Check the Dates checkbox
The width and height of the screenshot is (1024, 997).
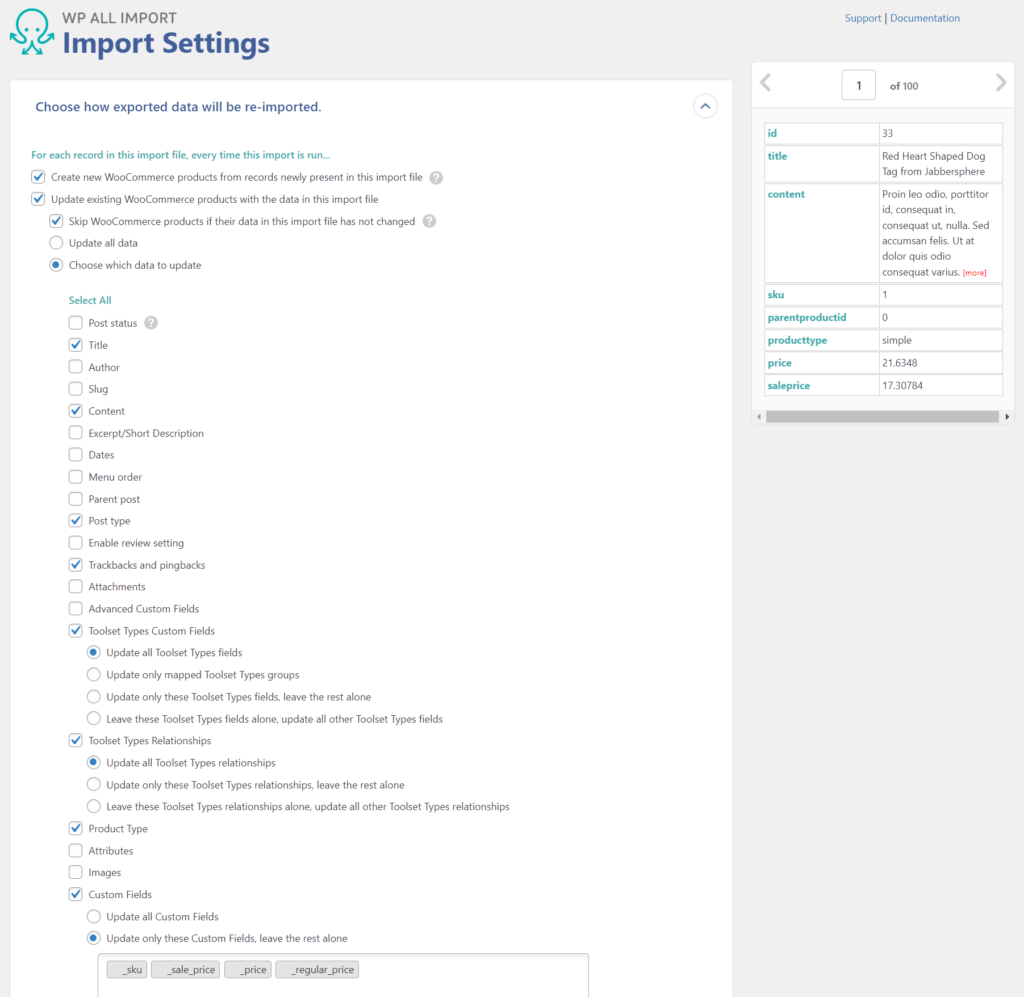click(76, 455)
